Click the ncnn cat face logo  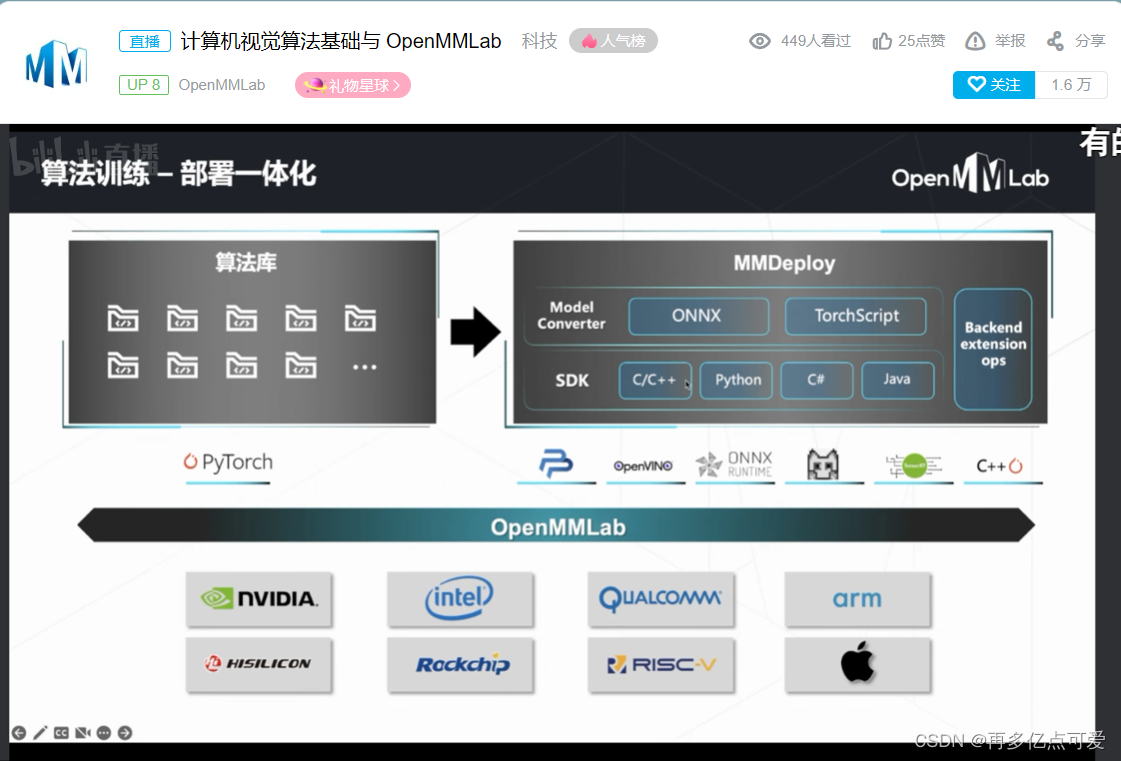coord(823,465)
